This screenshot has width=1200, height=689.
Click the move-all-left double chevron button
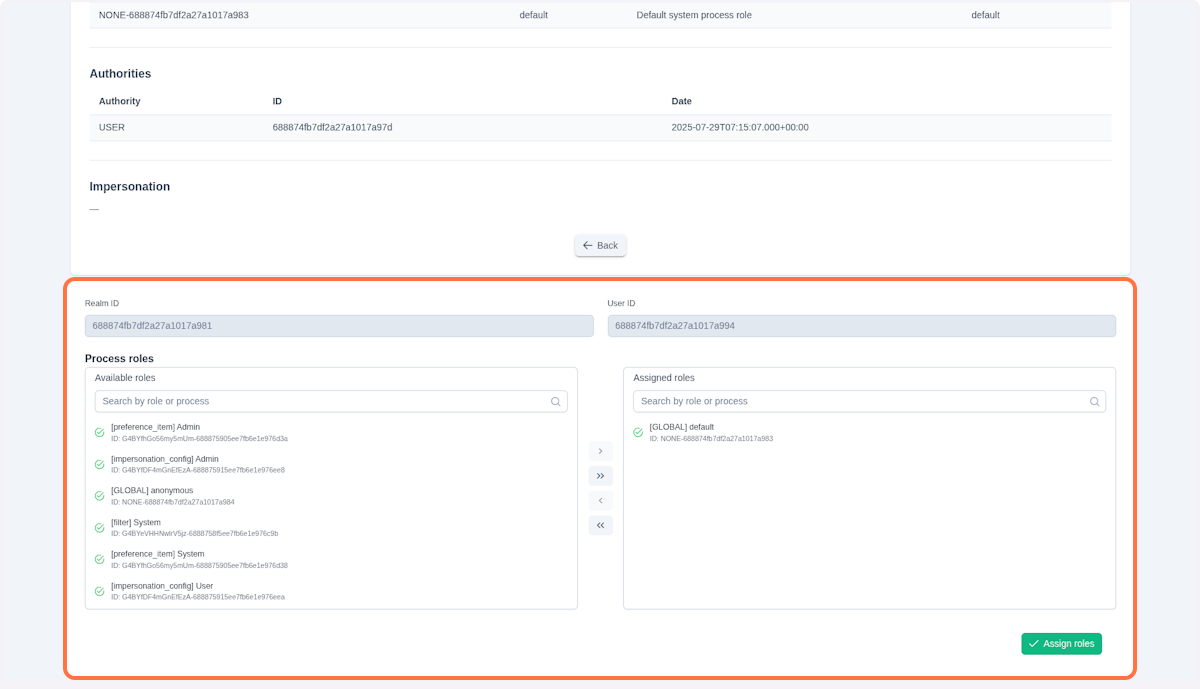coord(600,524)
